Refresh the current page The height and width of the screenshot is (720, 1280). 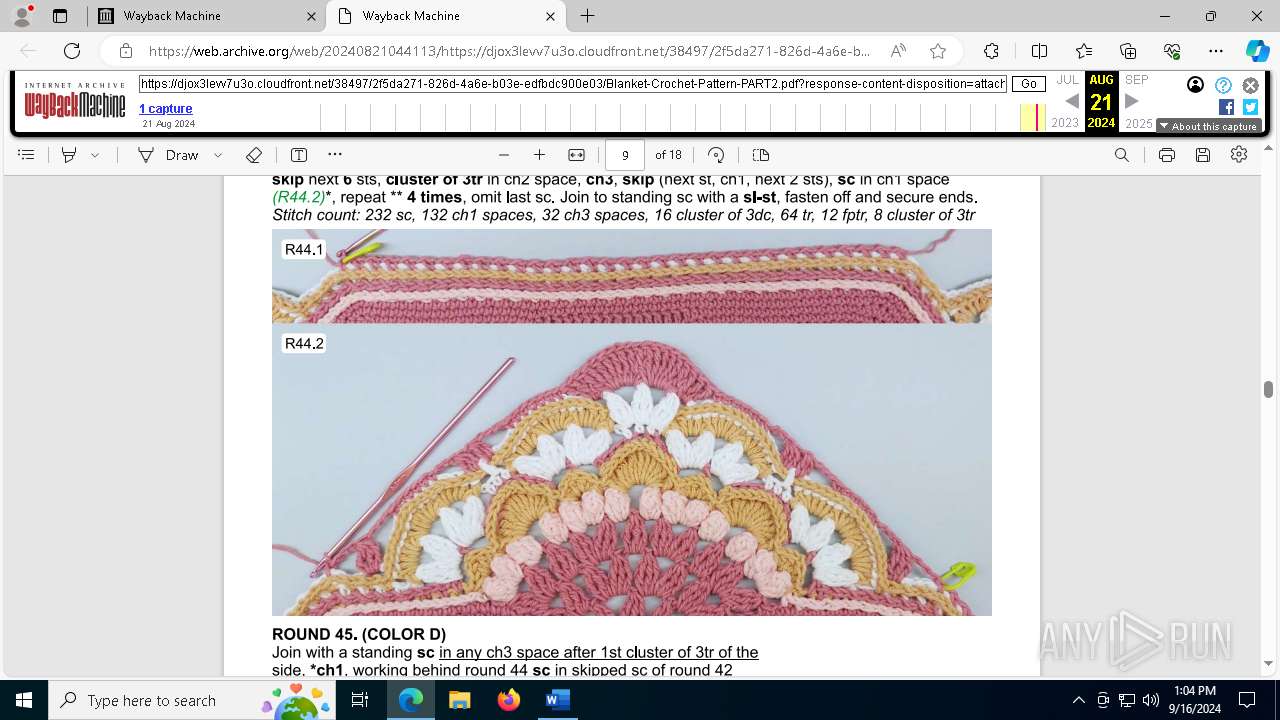[72, 51]
